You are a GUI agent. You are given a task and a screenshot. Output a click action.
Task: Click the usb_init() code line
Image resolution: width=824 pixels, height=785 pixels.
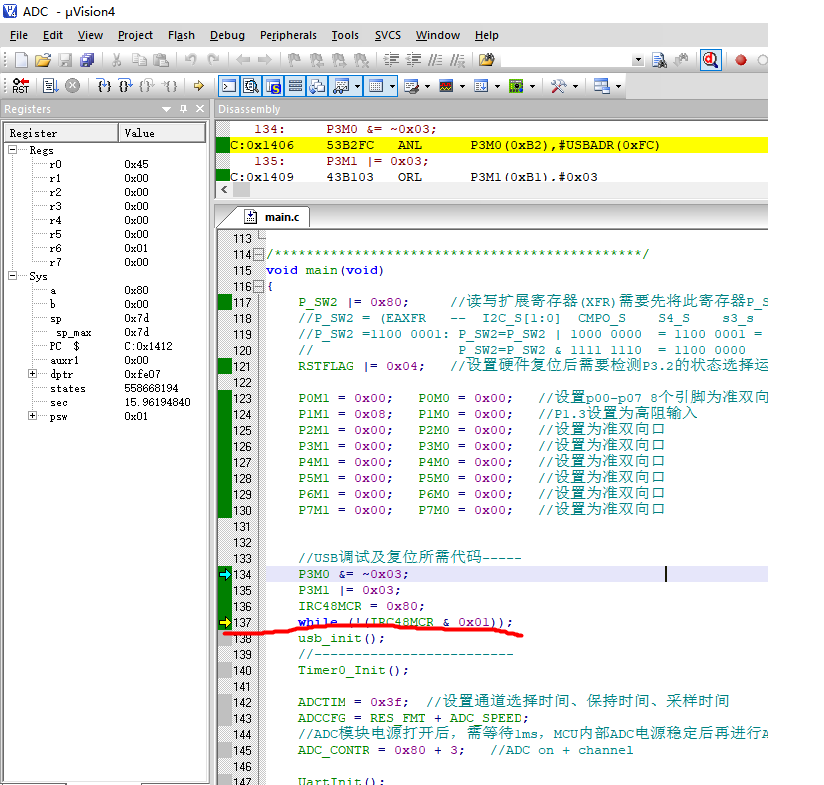(341, 638)
